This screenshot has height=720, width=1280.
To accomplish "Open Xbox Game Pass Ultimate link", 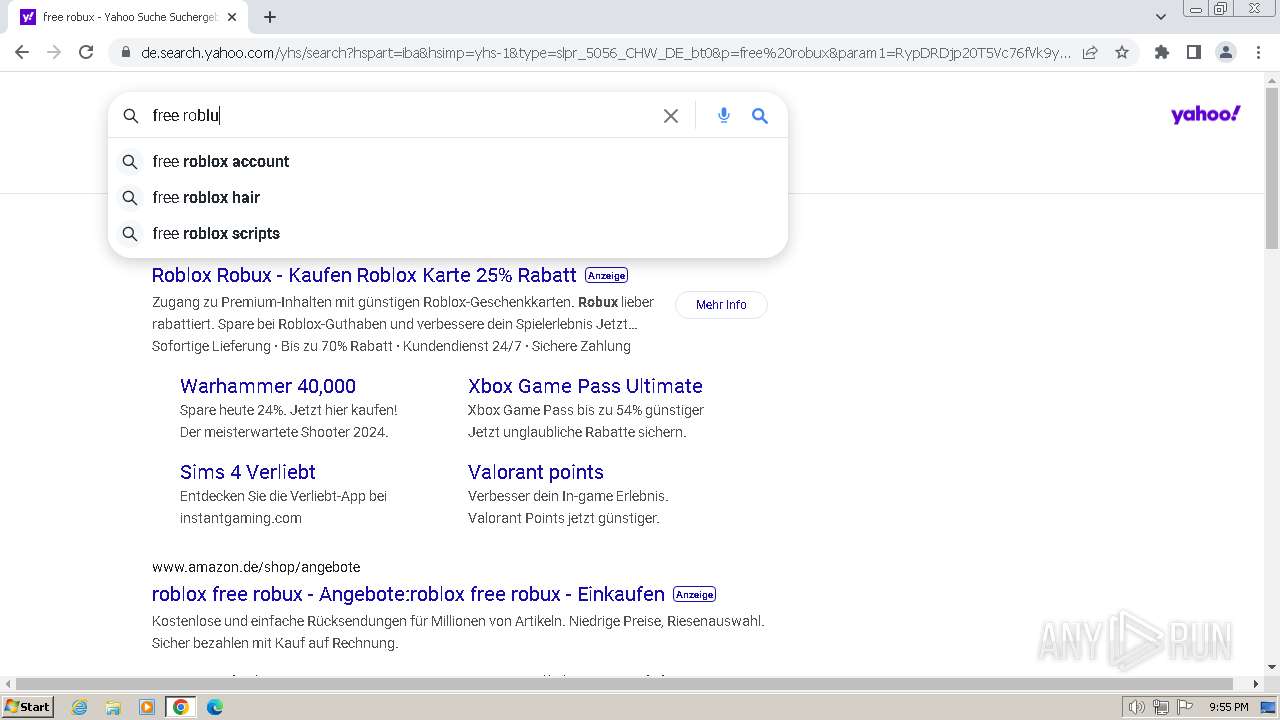I will coord(585,386).
